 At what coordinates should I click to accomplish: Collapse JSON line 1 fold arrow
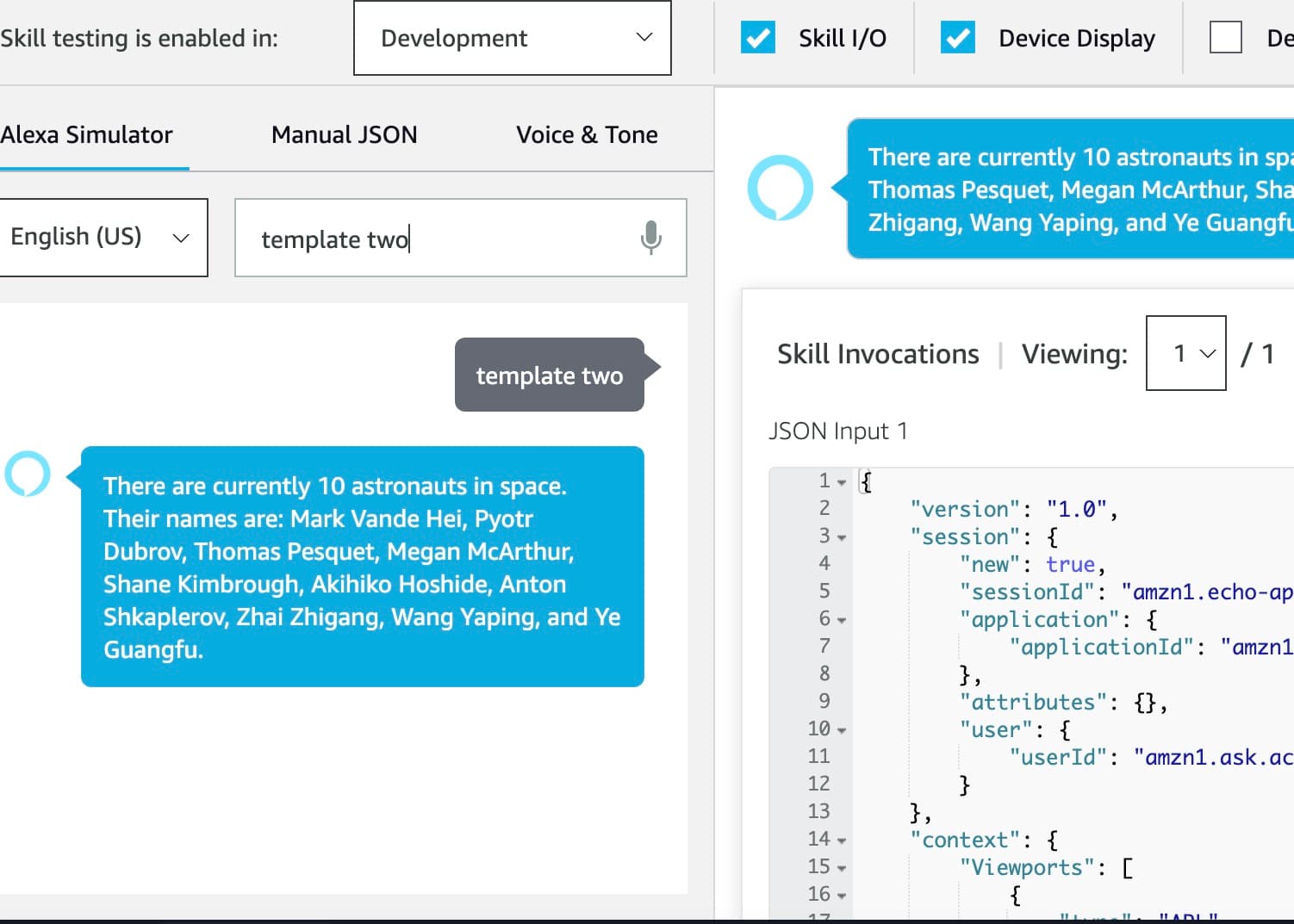pos(842,482)
